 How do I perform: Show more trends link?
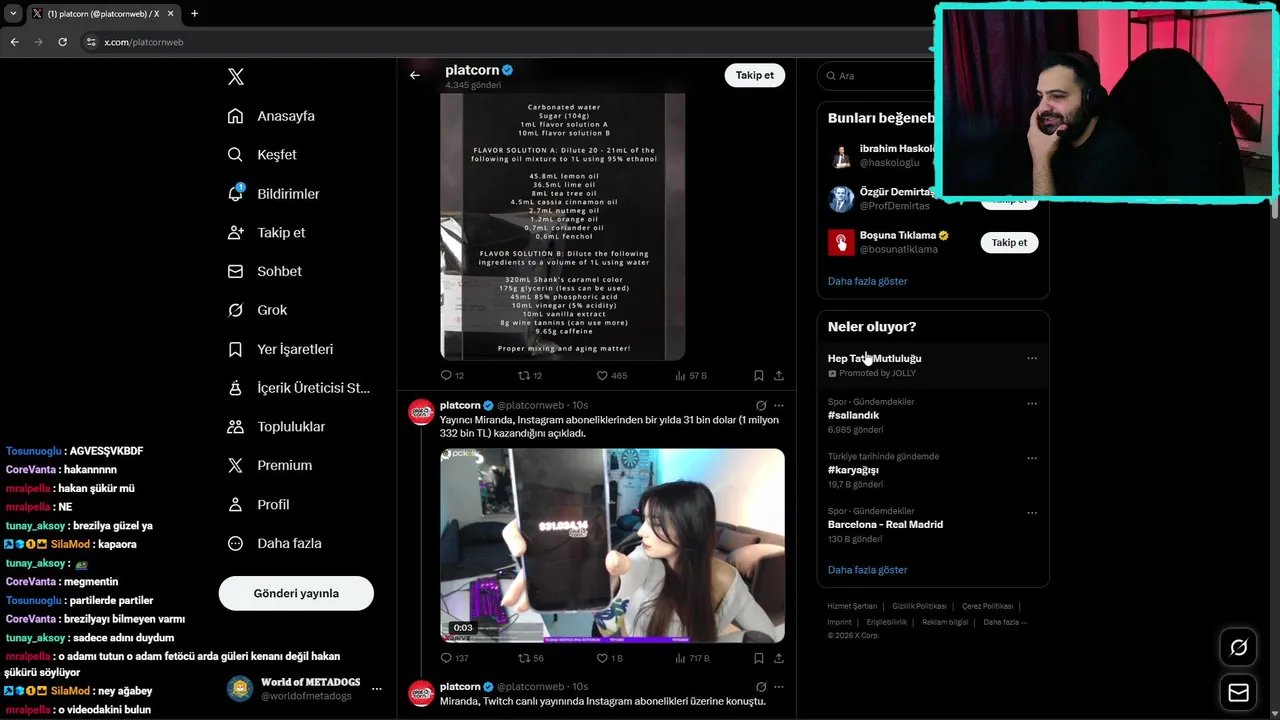point(867,570)
